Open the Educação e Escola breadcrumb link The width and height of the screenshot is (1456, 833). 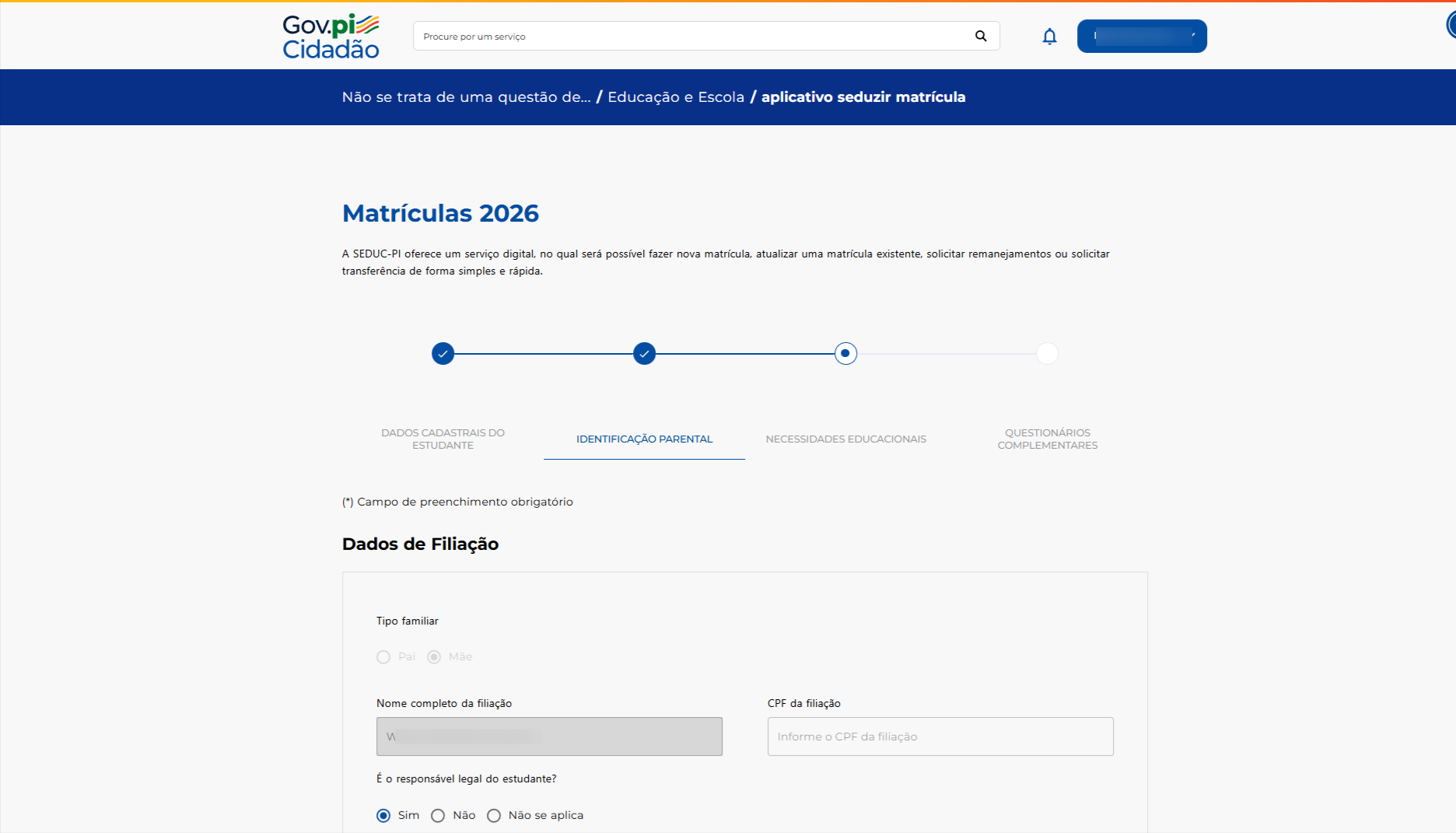[676, 97]
